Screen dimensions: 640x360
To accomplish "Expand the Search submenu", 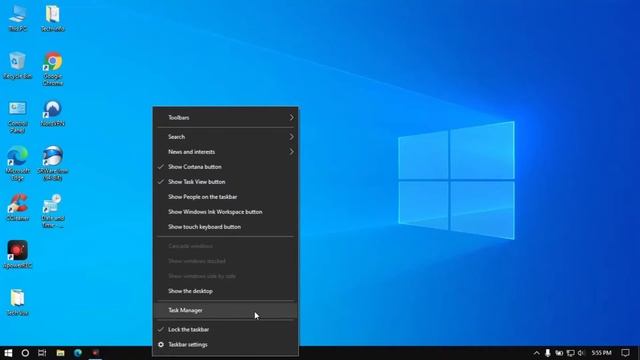I will point(225,137).
